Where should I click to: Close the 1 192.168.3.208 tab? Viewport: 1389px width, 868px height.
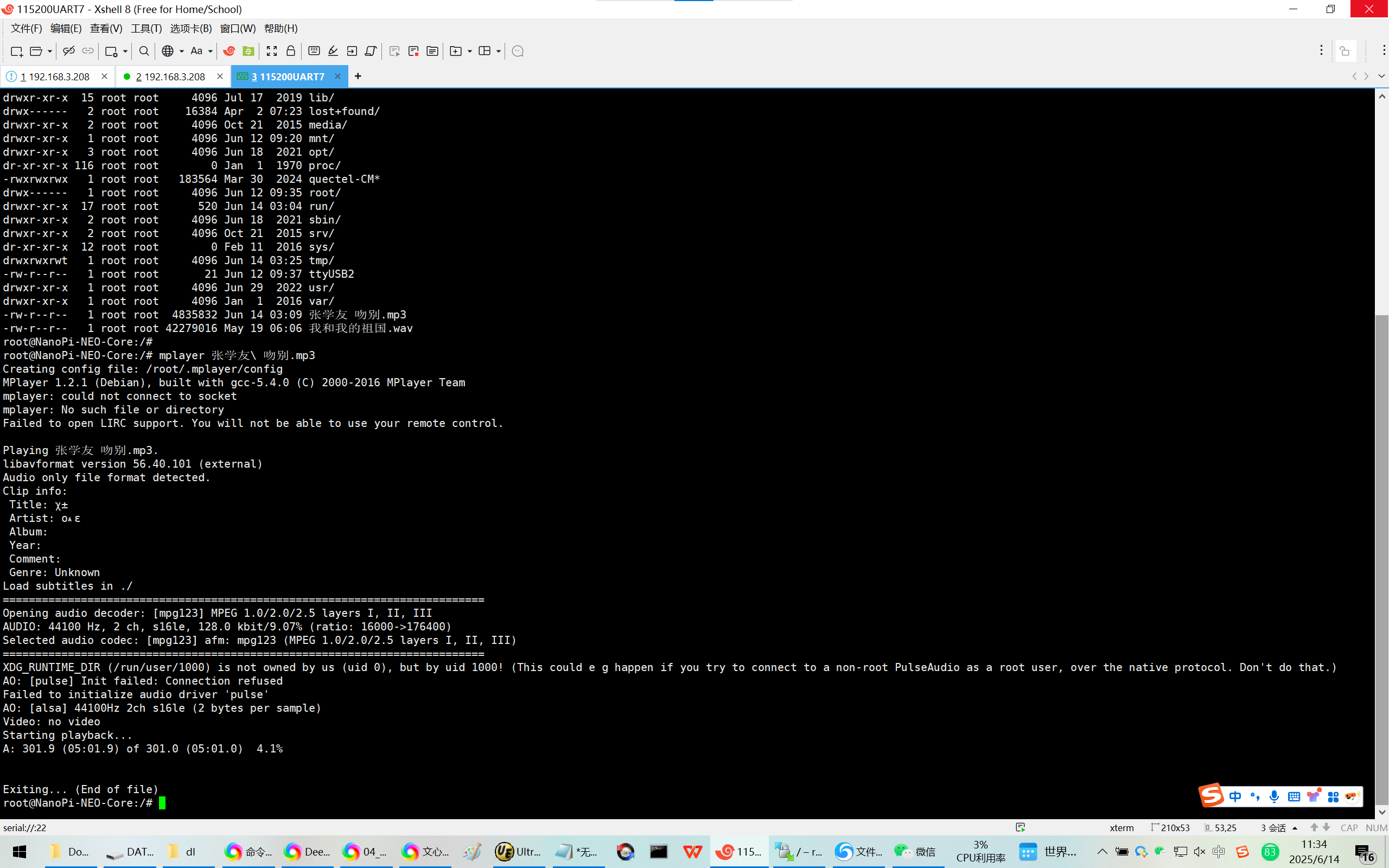click(x=104, y=76)
